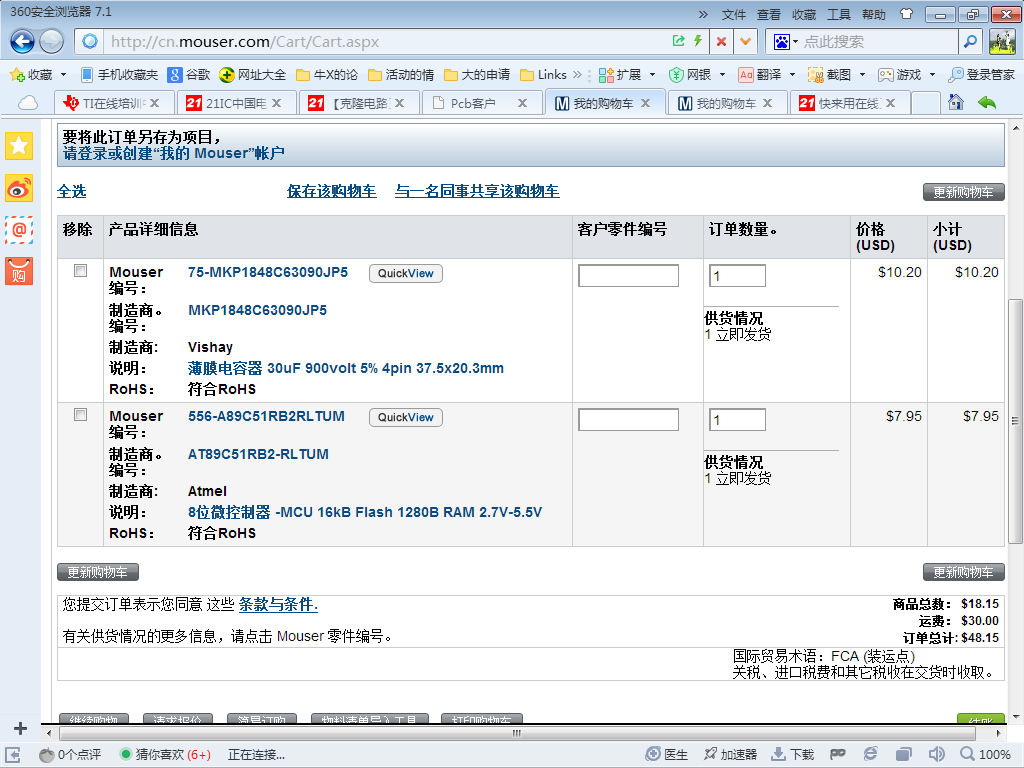
Task: Open the Baidu search engine selector dropdown
Action: pos(786,42)
